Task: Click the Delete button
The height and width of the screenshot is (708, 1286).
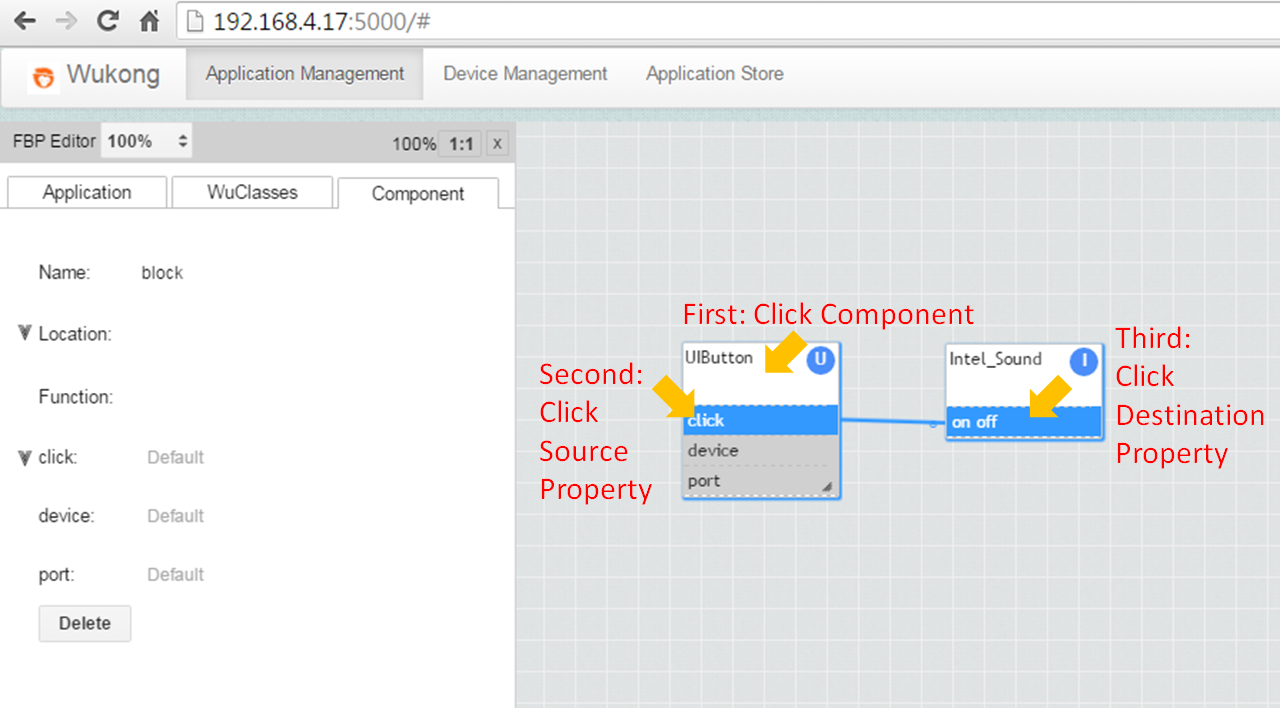Action: pyautogui.click(x=85, y=623)
